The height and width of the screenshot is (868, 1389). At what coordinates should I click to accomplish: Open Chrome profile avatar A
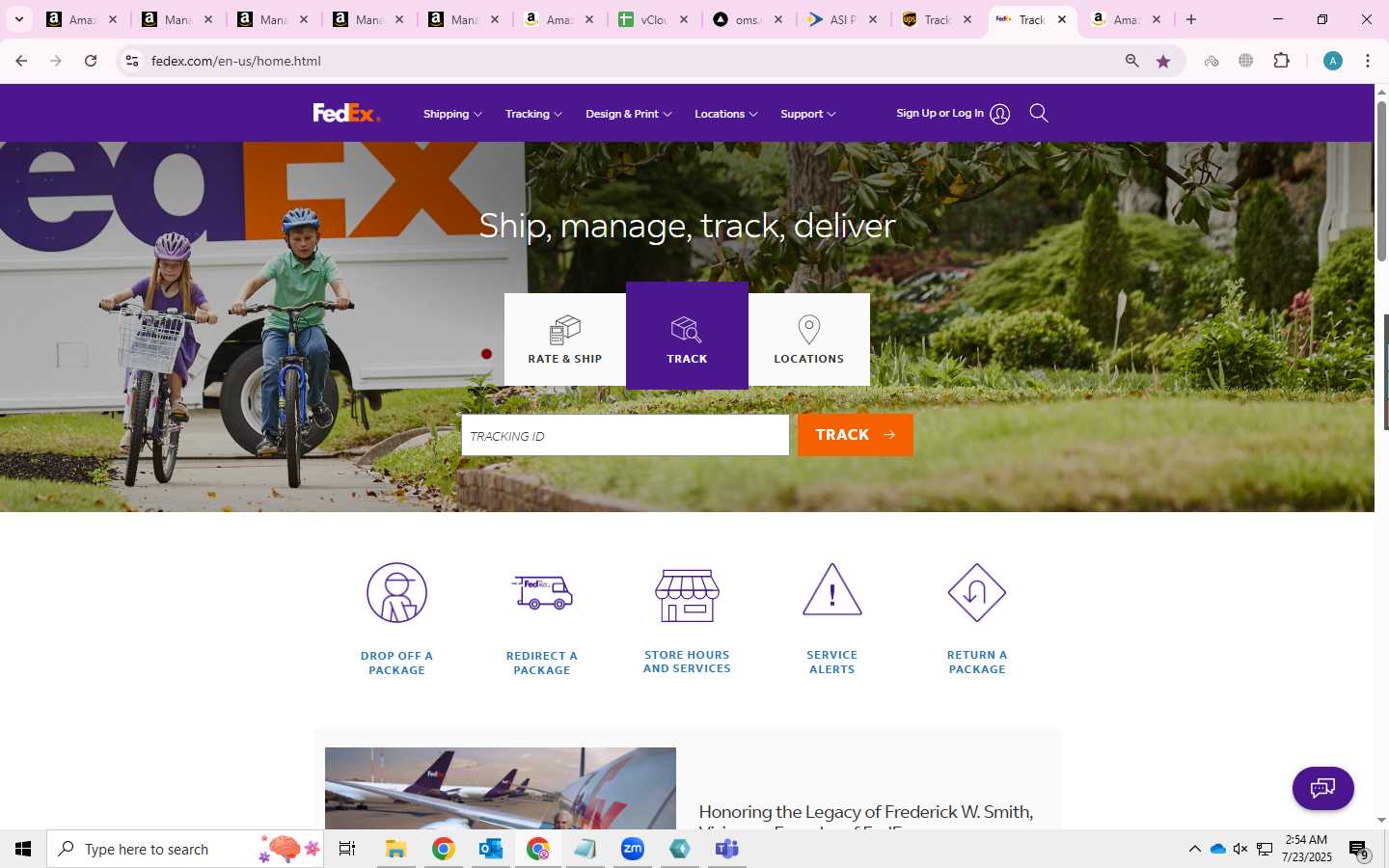tap(1333, 61)
